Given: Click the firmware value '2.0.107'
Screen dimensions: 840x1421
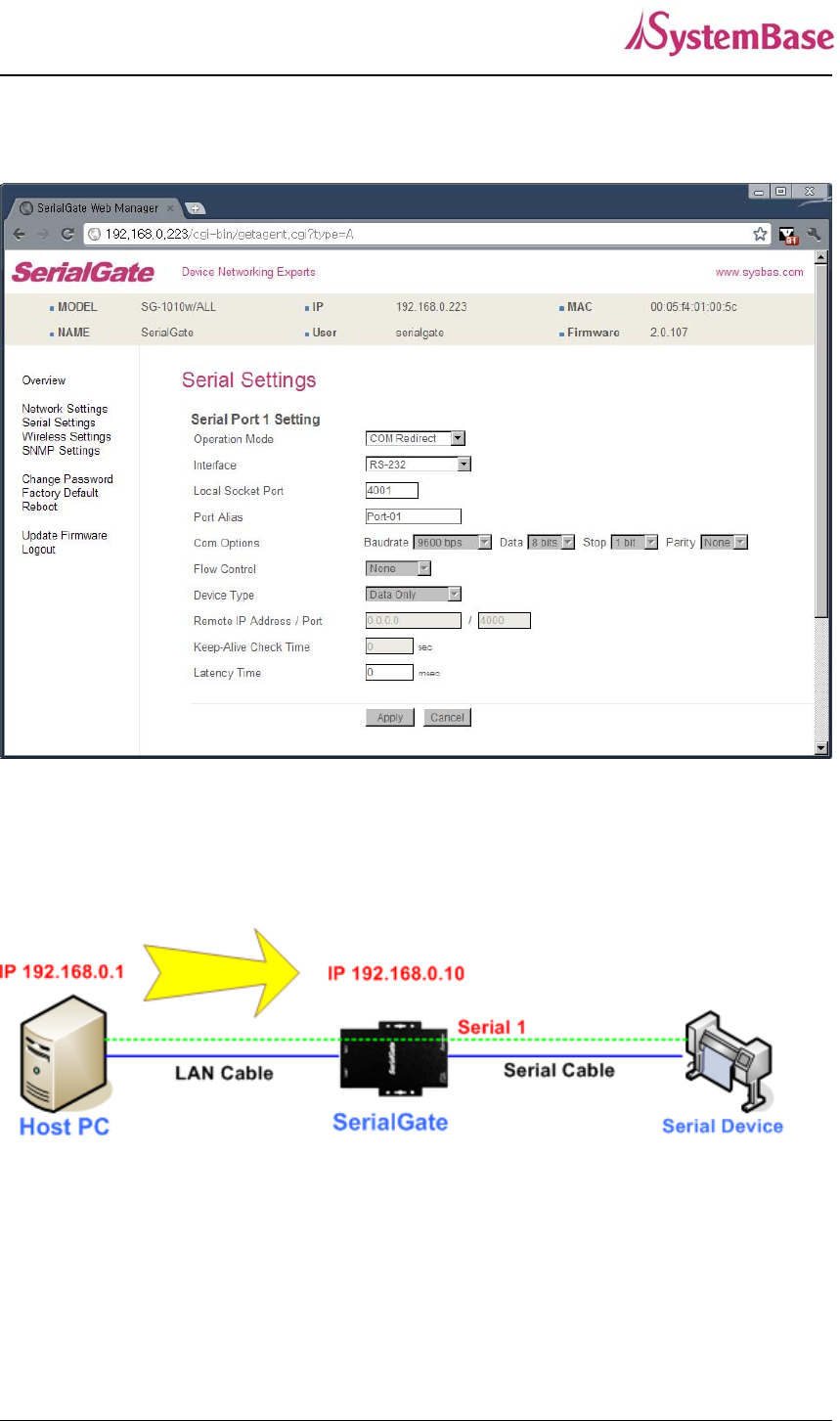Looking at the screenshot, I should click(x=669, y=333).
